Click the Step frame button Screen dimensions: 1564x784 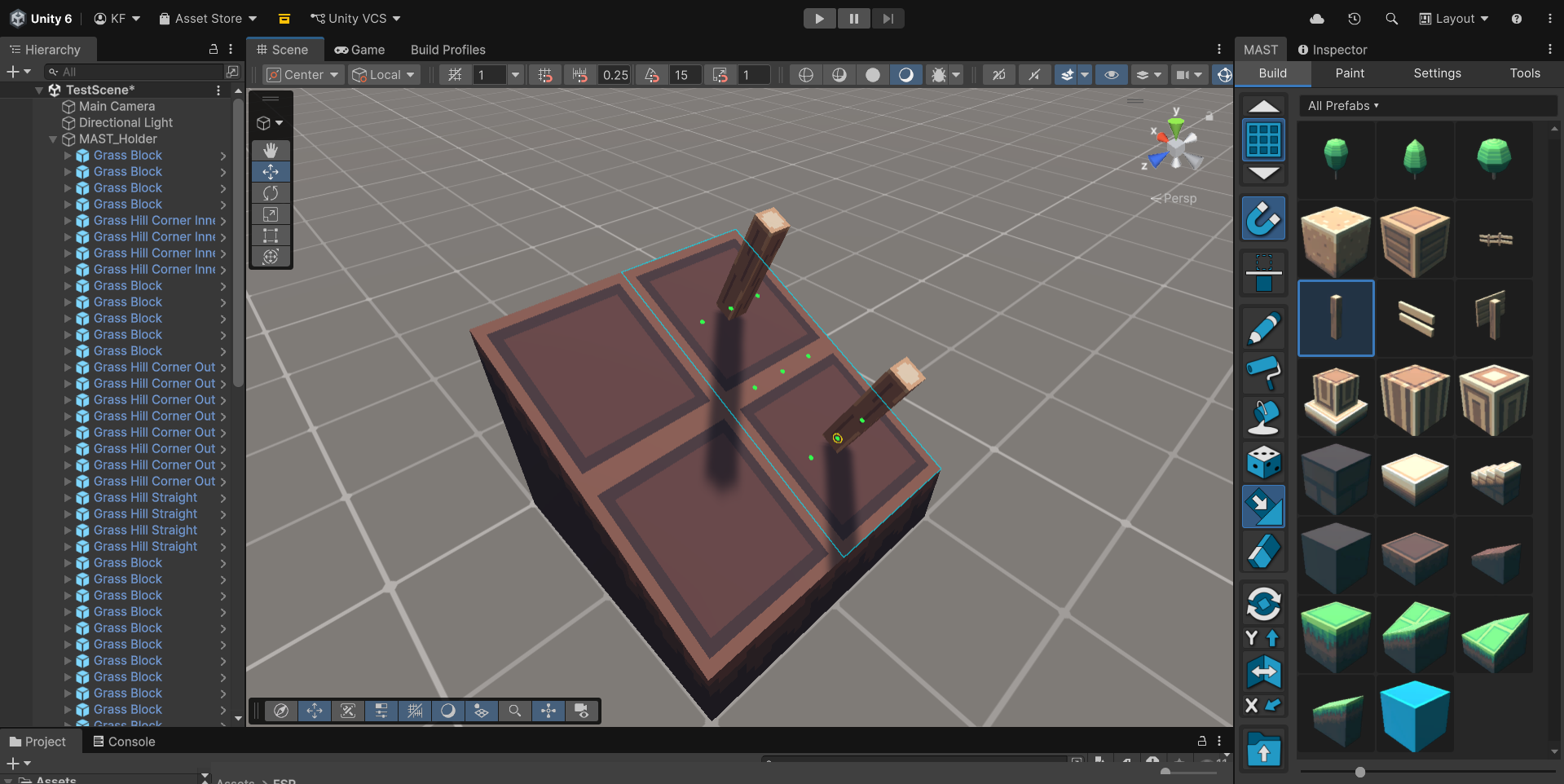888,19
